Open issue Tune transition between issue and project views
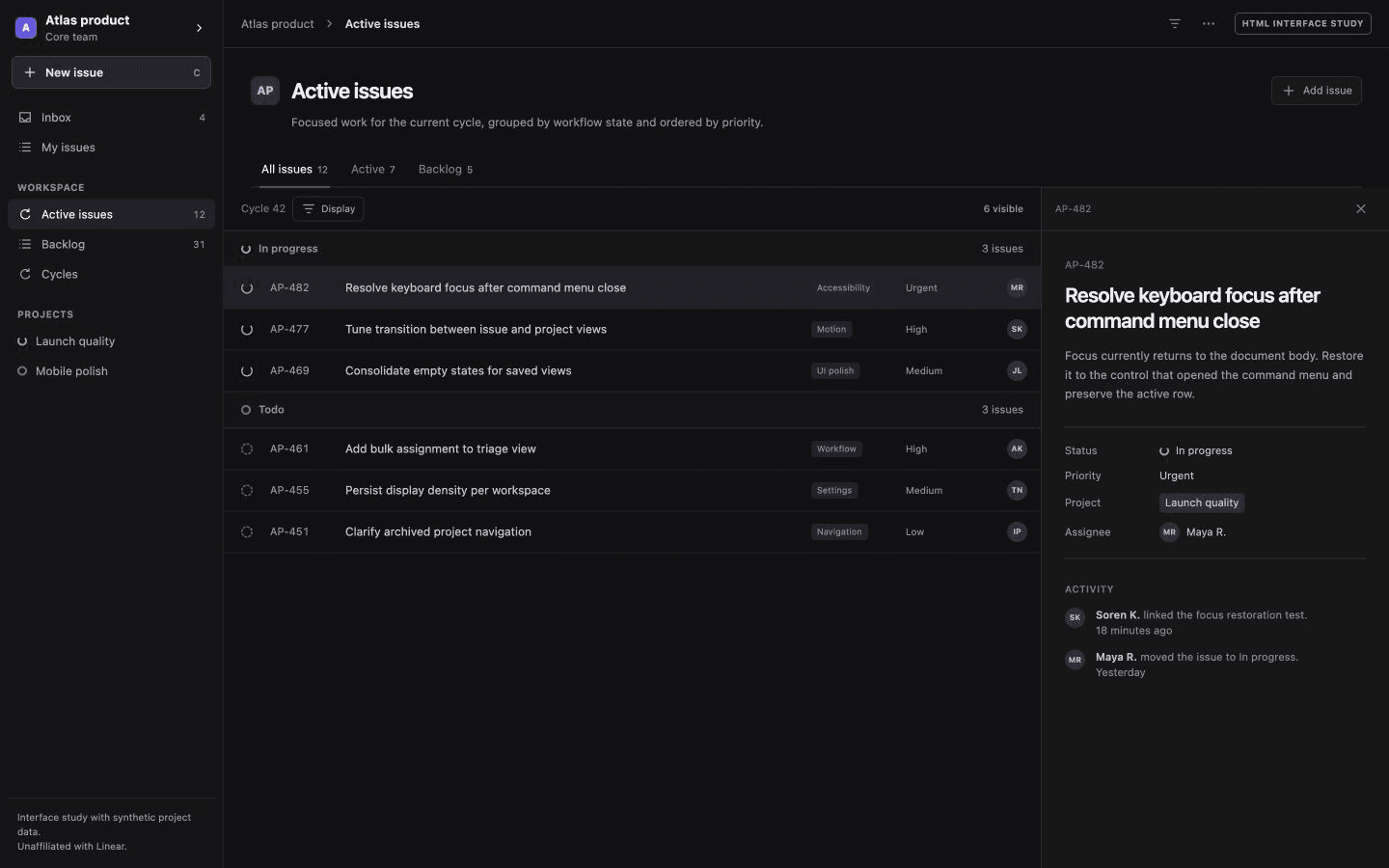 [632, 330]
